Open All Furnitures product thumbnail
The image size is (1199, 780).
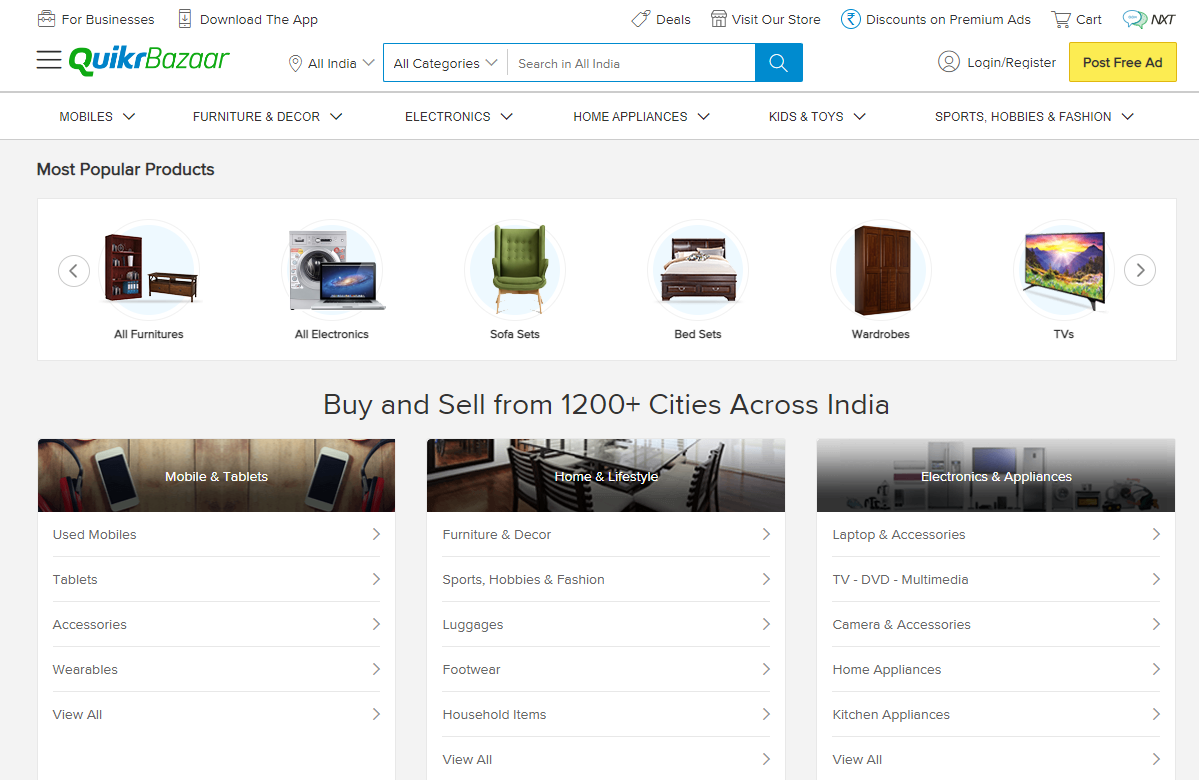(x=150, y=269)
